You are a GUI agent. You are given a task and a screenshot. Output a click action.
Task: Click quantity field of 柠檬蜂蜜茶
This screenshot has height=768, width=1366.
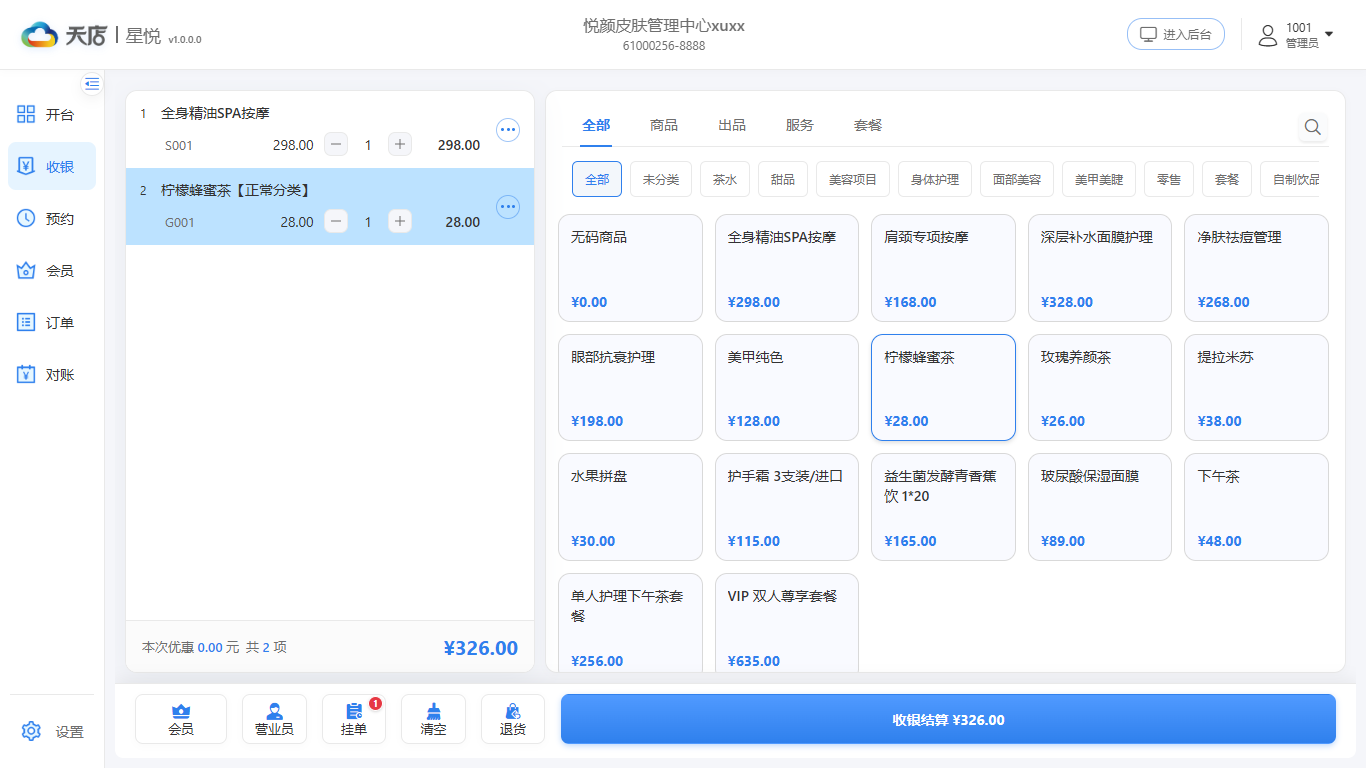coord(368,222)
